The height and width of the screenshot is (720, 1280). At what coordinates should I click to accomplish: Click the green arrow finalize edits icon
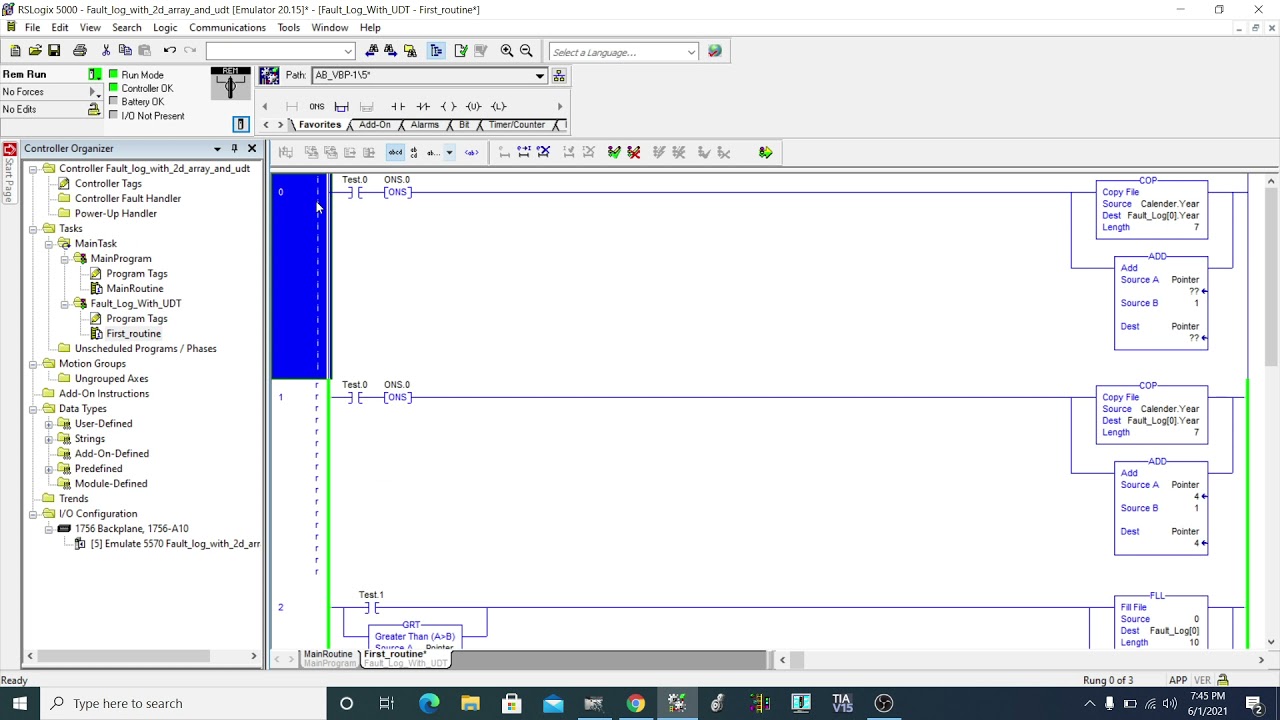pyautogui.click(x=765, y=152)
